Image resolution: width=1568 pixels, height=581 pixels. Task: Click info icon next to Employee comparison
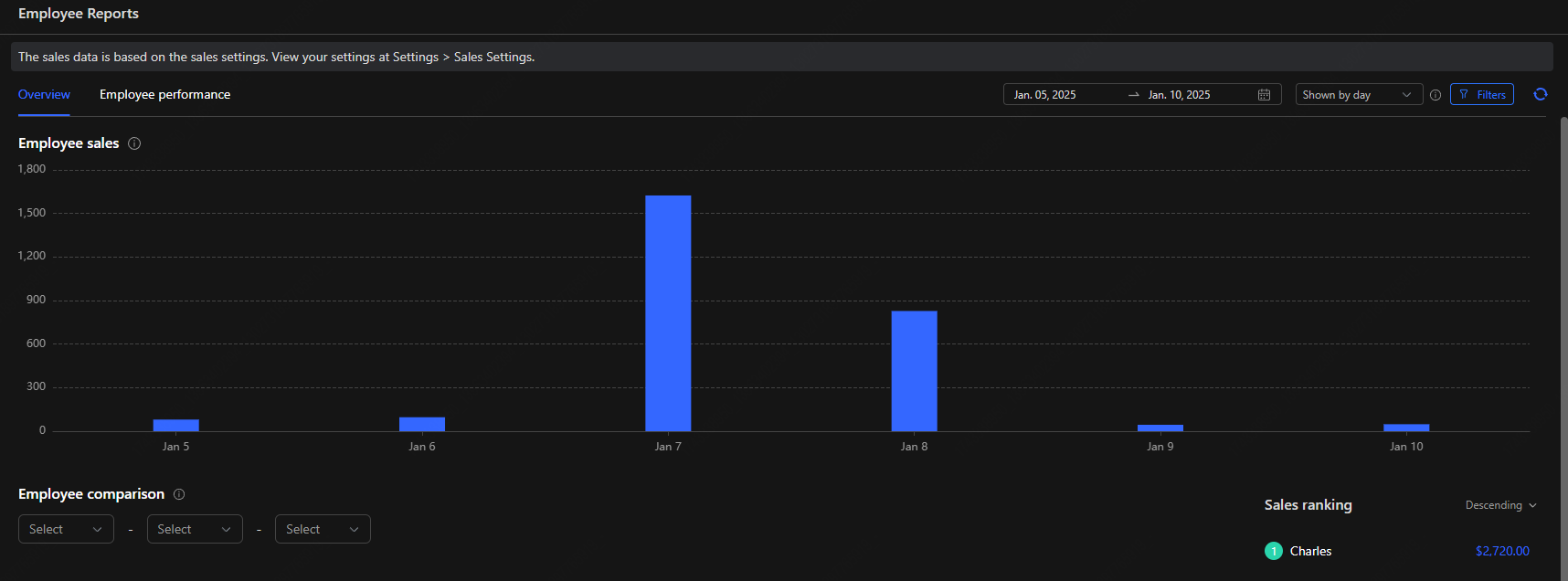(179, 494)
